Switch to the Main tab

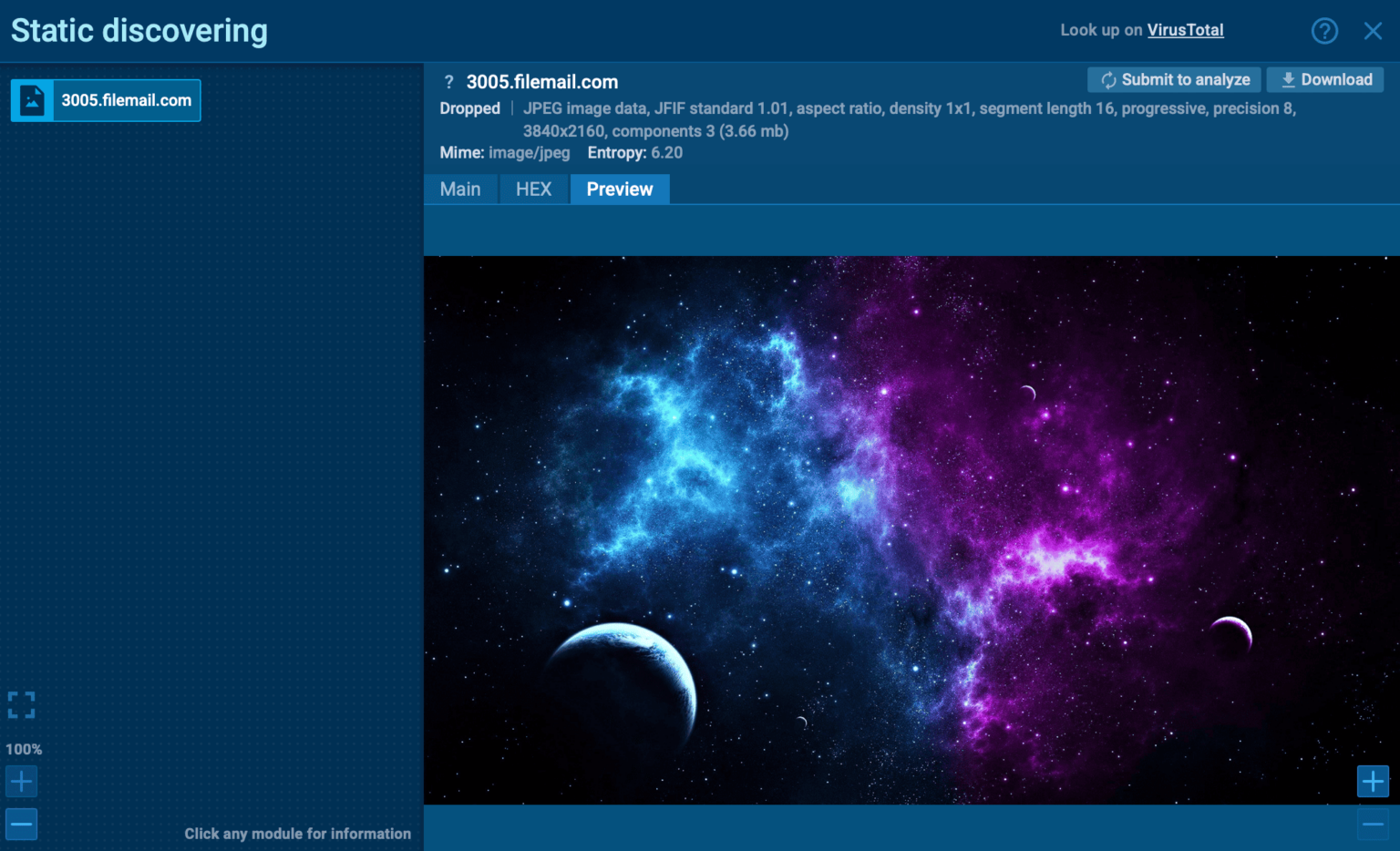coord(460,190)
